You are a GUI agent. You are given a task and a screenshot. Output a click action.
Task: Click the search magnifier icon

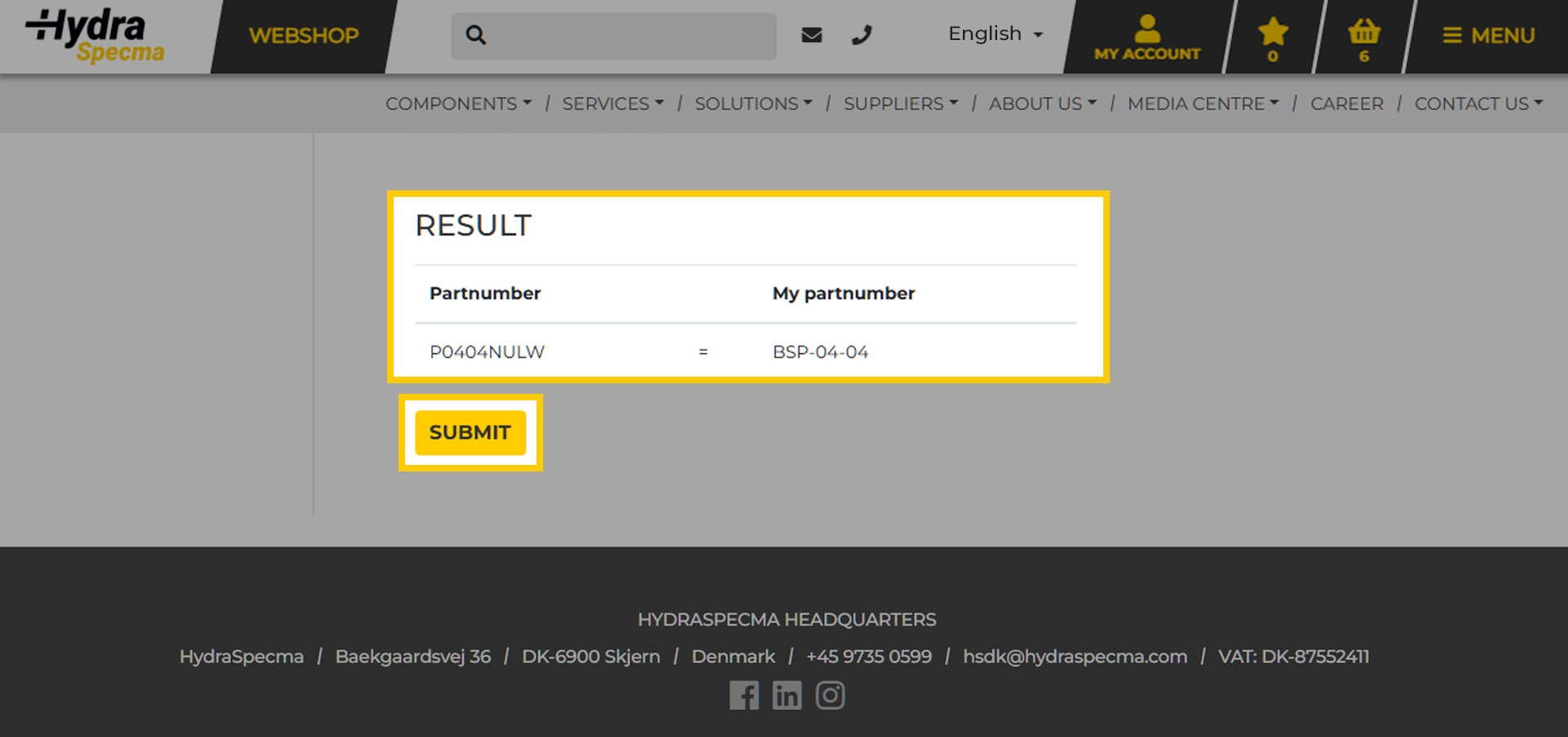[x=476, y=35]
